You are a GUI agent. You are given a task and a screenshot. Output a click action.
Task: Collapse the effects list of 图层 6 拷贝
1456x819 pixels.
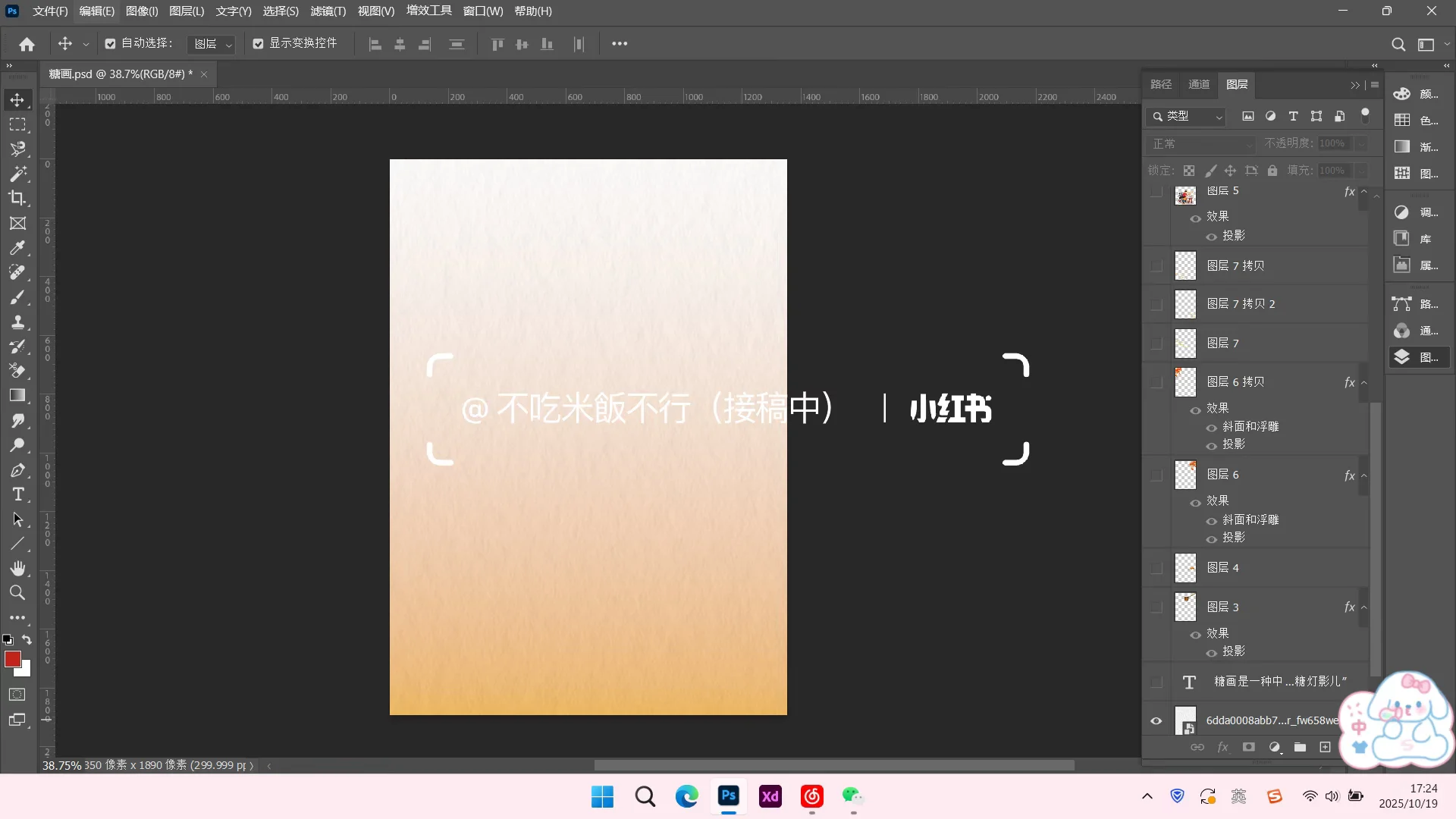(x=1364, y=382)
